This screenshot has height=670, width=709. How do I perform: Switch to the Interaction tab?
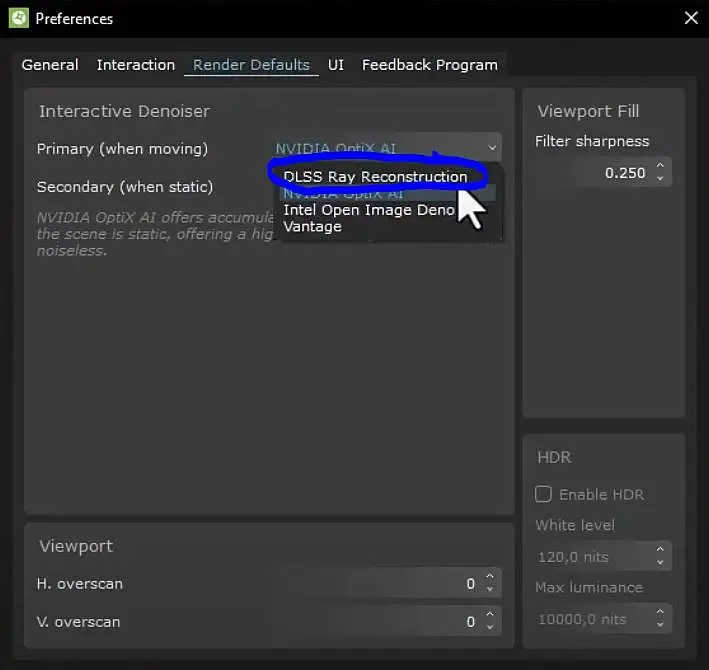point(136,65)
